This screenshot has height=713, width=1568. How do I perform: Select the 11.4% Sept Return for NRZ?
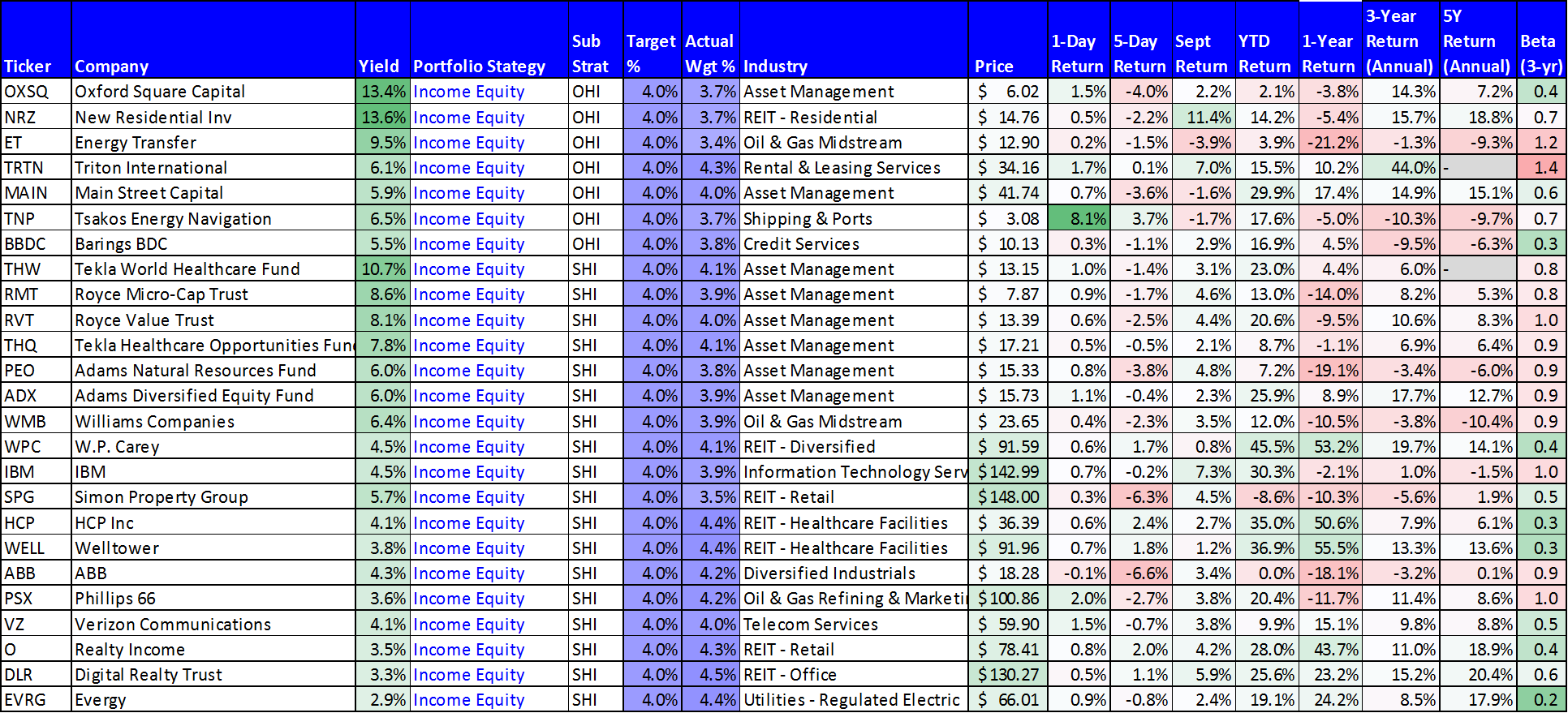point(1204,117)
